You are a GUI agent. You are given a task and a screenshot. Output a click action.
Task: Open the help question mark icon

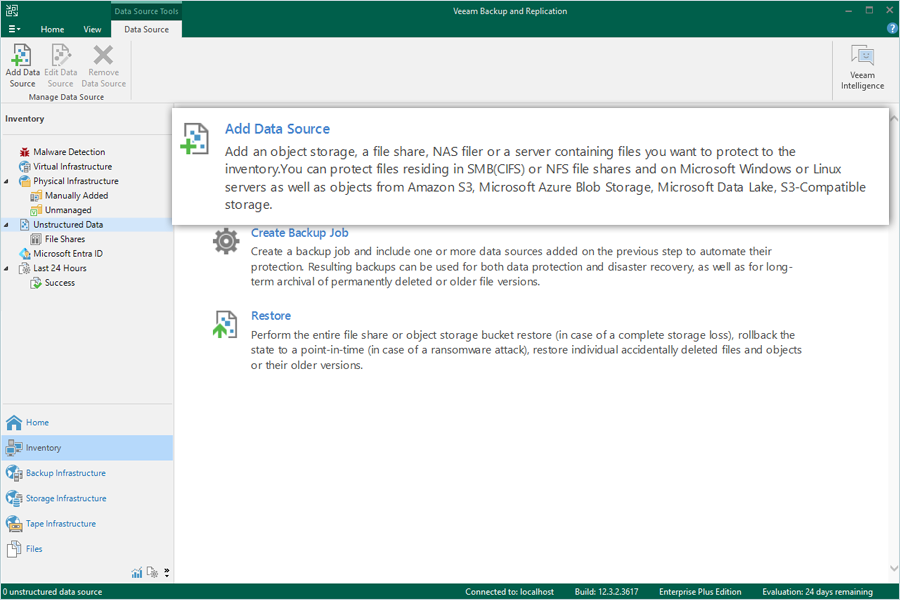pyautogui.click(x=892, y=29)
